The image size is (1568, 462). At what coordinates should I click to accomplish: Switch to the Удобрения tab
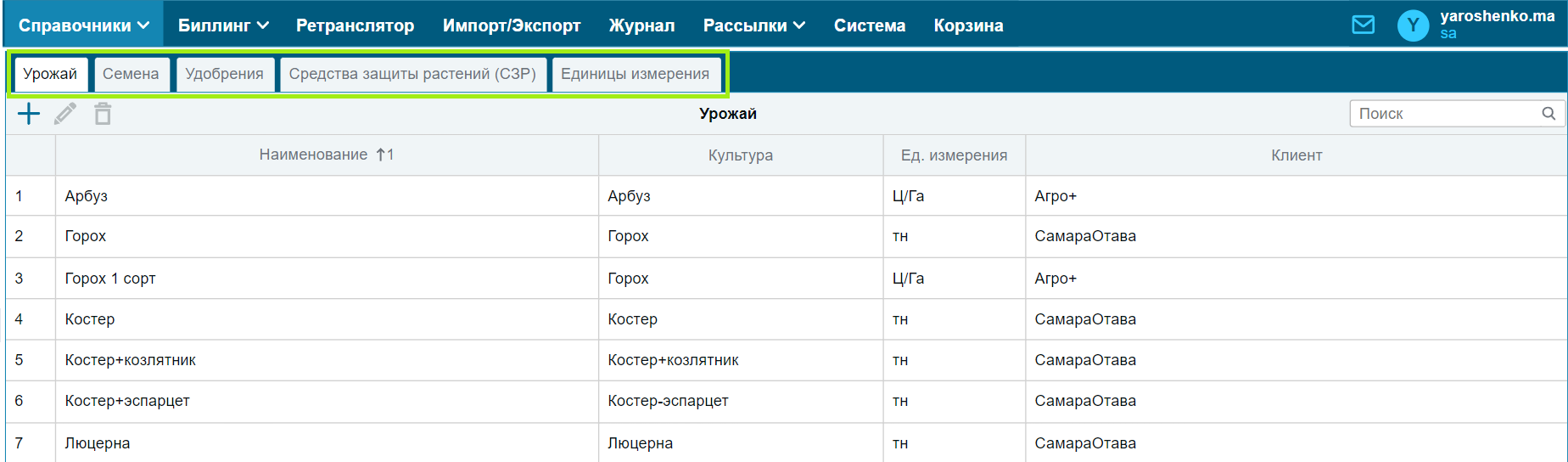pyautogui.click(x=224, y=74)
